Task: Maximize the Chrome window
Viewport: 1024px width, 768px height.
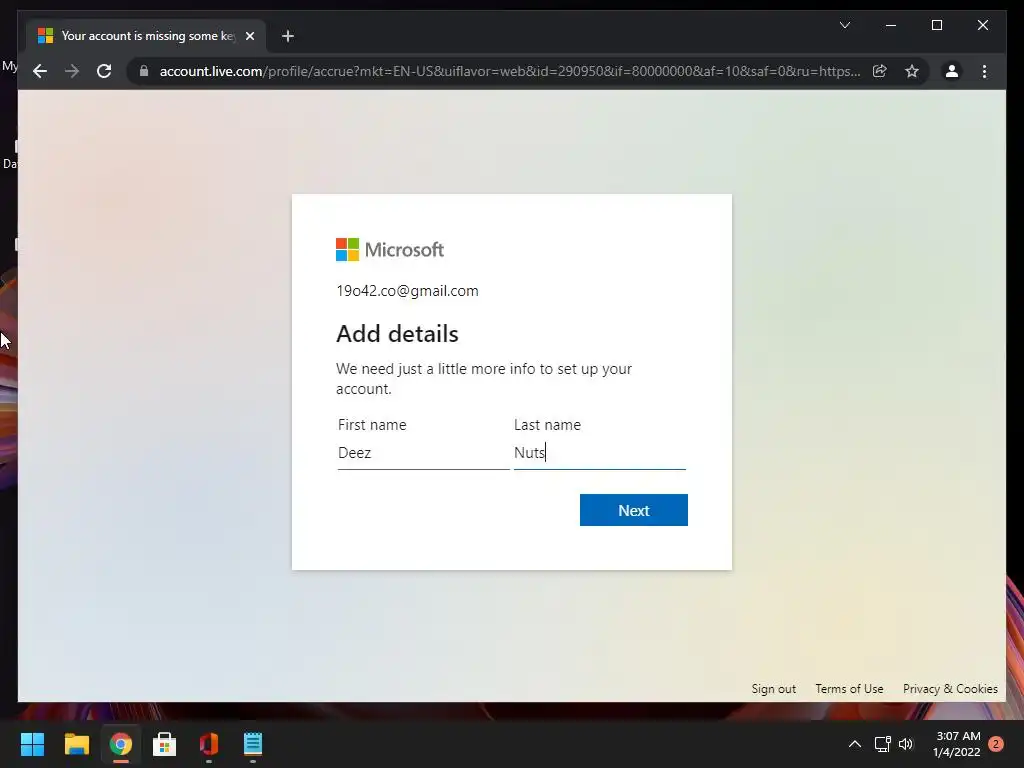Action: tap(937, 25)
